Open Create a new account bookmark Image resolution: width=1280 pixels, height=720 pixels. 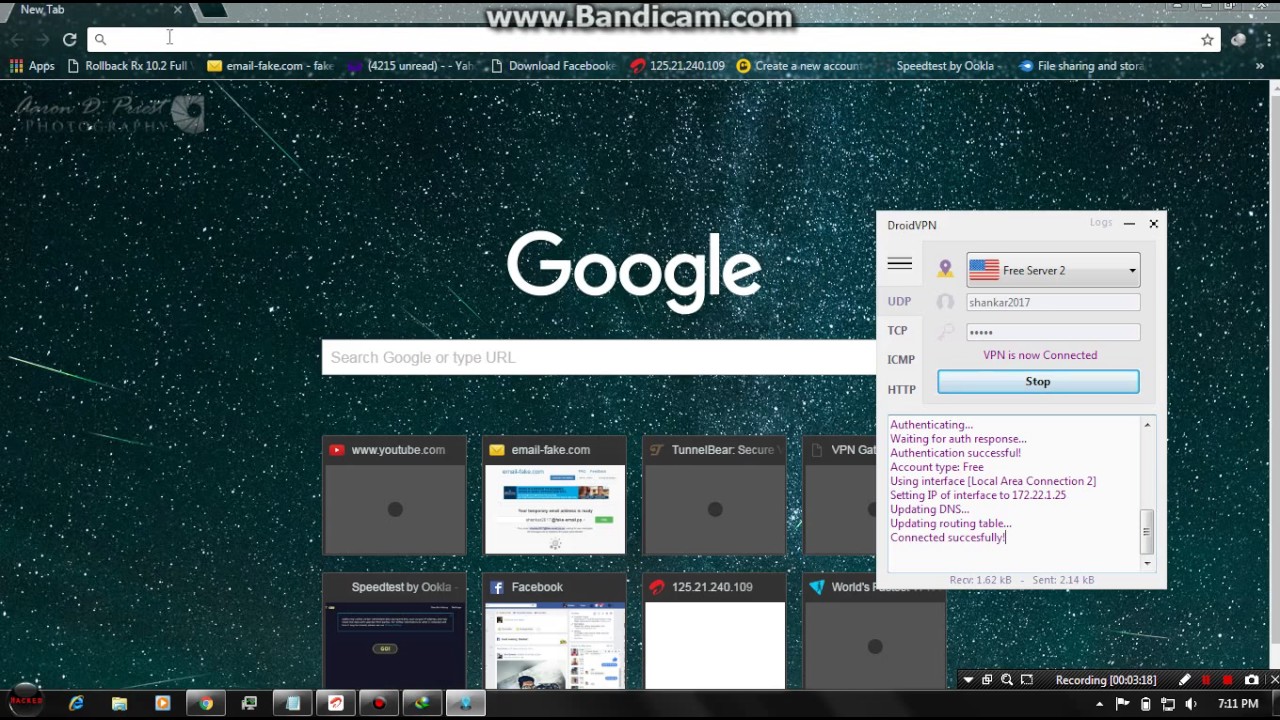799,66
